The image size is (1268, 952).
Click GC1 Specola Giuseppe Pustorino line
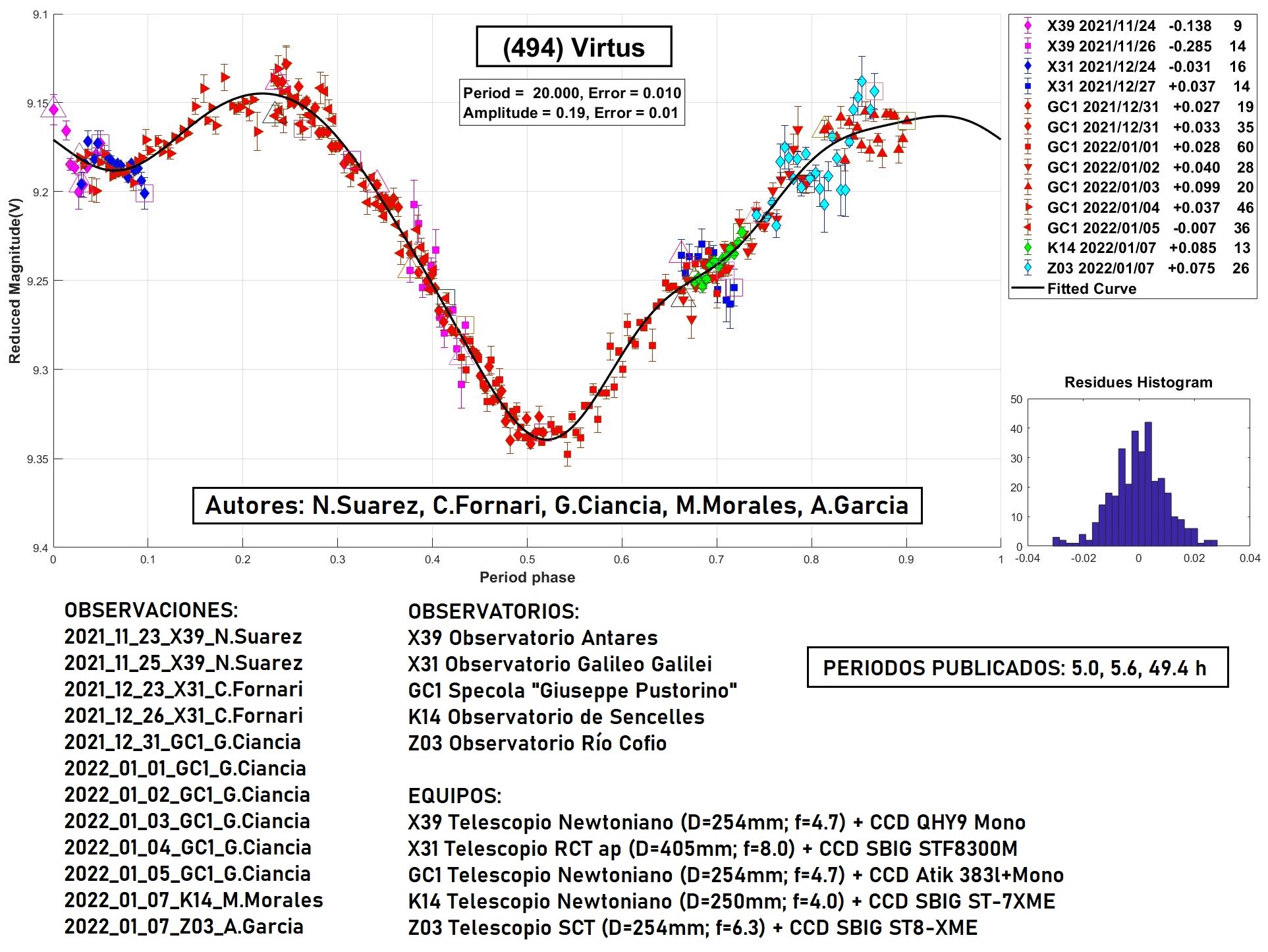572,690
